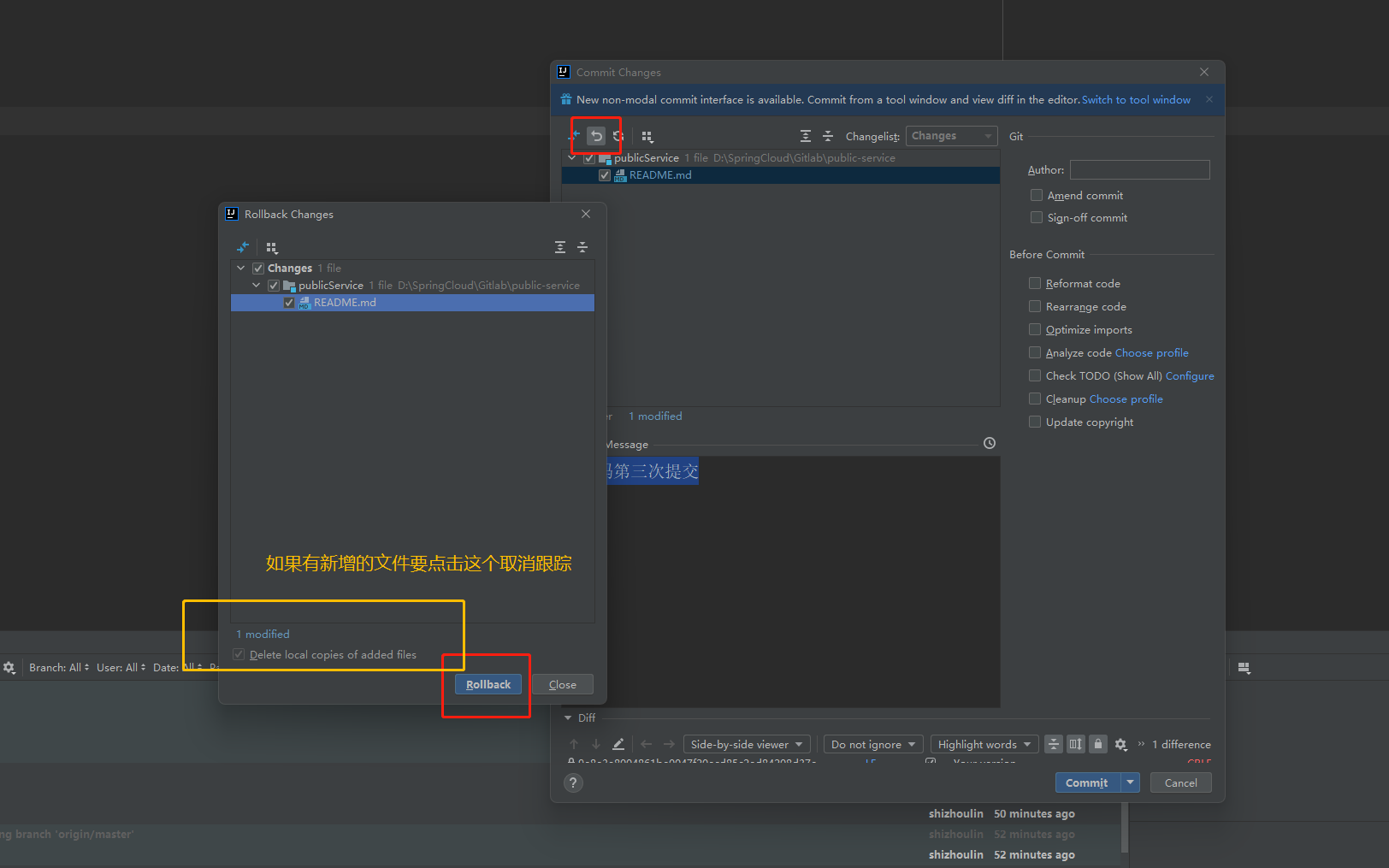Open commit message history clock icon
1389x868 pixels.
(990, 443)
